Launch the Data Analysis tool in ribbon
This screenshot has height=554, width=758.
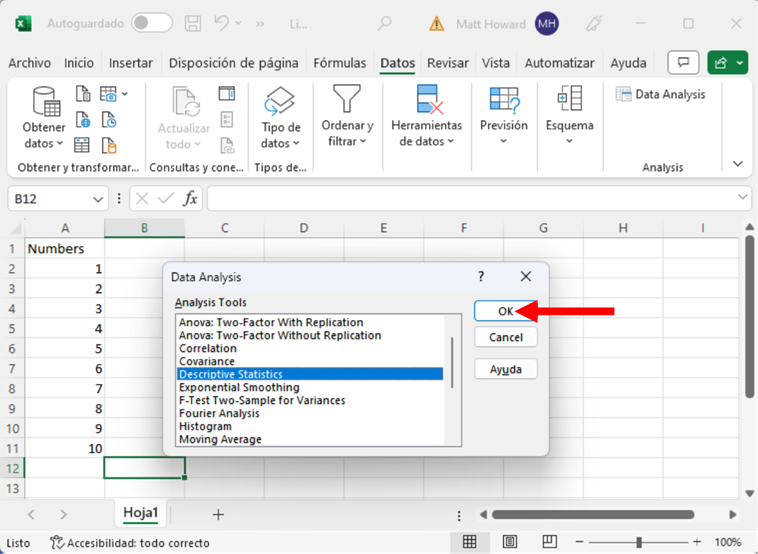(x=660, y=95)
